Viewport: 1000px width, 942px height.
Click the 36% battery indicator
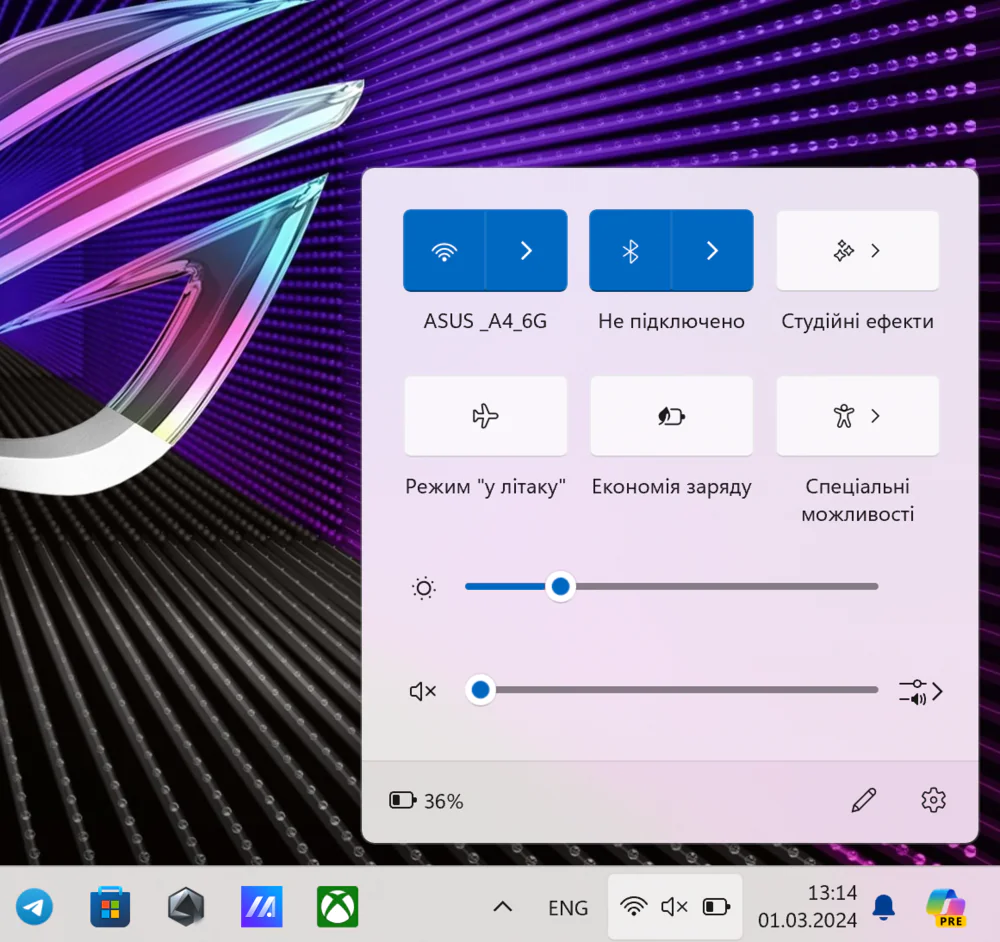(426, 800)
